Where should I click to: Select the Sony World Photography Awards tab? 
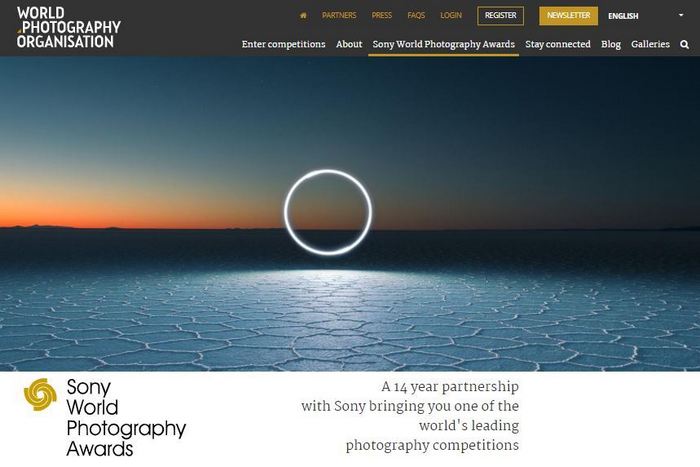tap(443, 44)
